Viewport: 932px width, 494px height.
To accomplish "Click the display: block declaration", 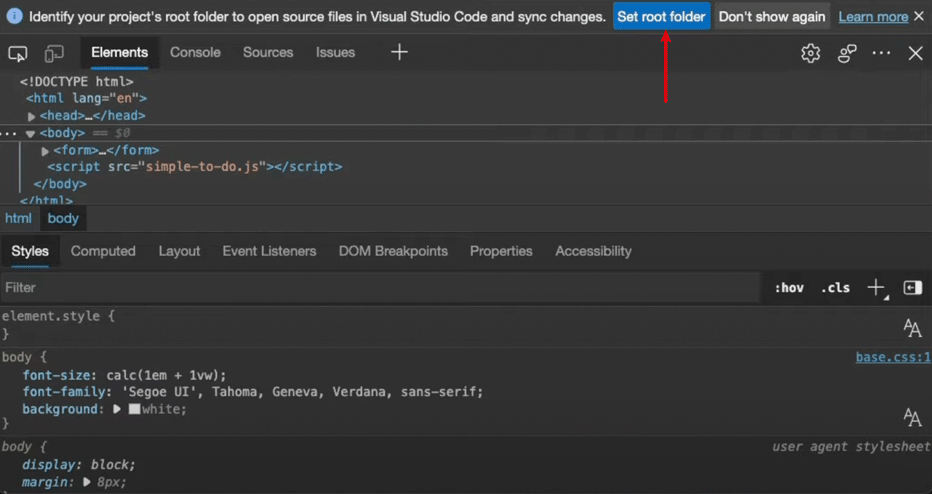I will coord(79,465).
